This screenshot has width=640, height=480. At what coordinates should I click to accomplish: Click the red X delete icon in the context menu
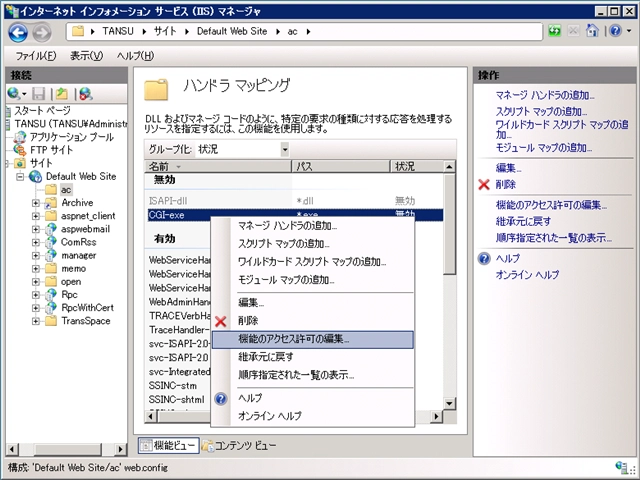point(220,321)
